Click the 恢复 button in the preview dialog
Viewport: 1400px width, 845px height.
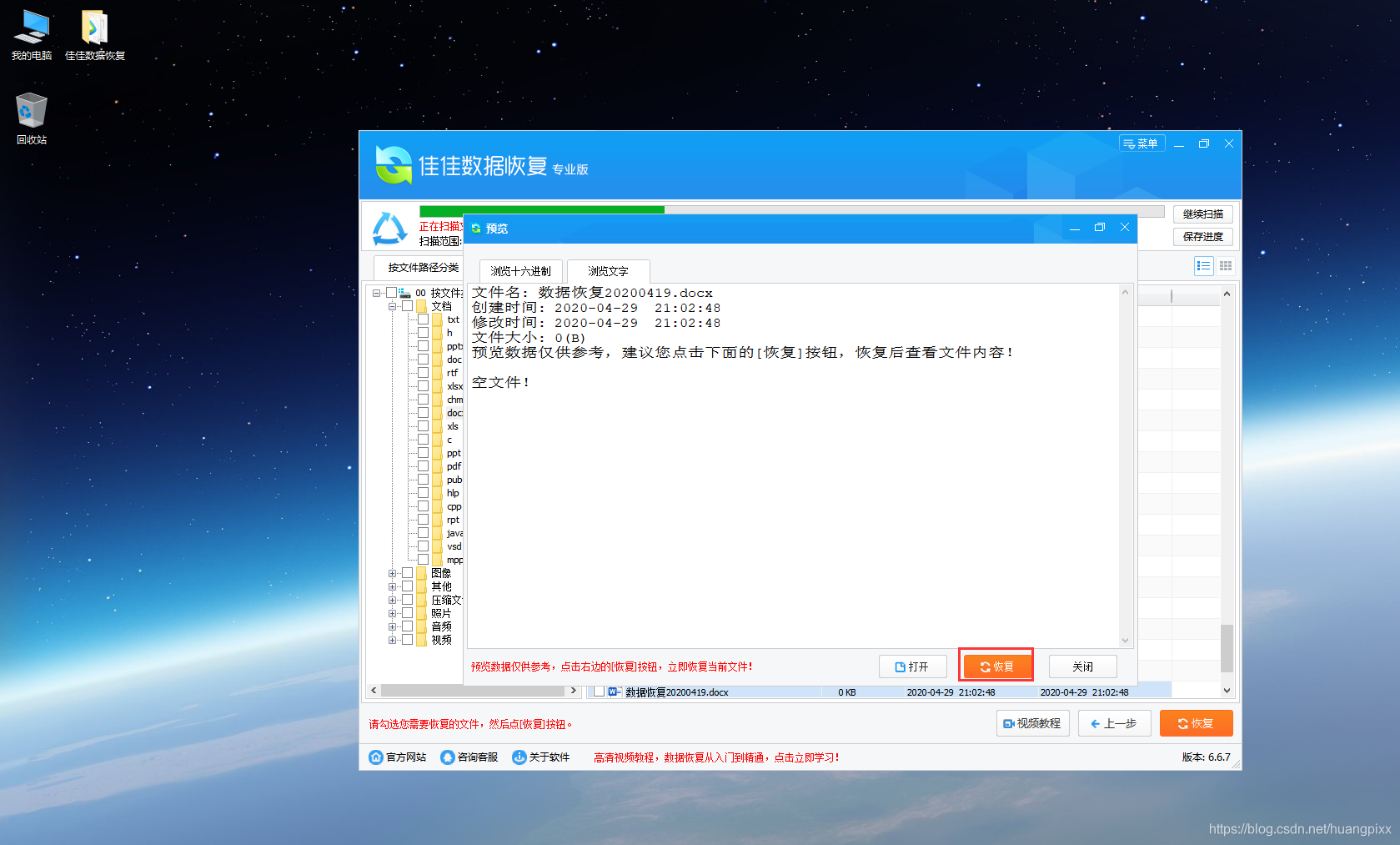(x=996, y=666)
